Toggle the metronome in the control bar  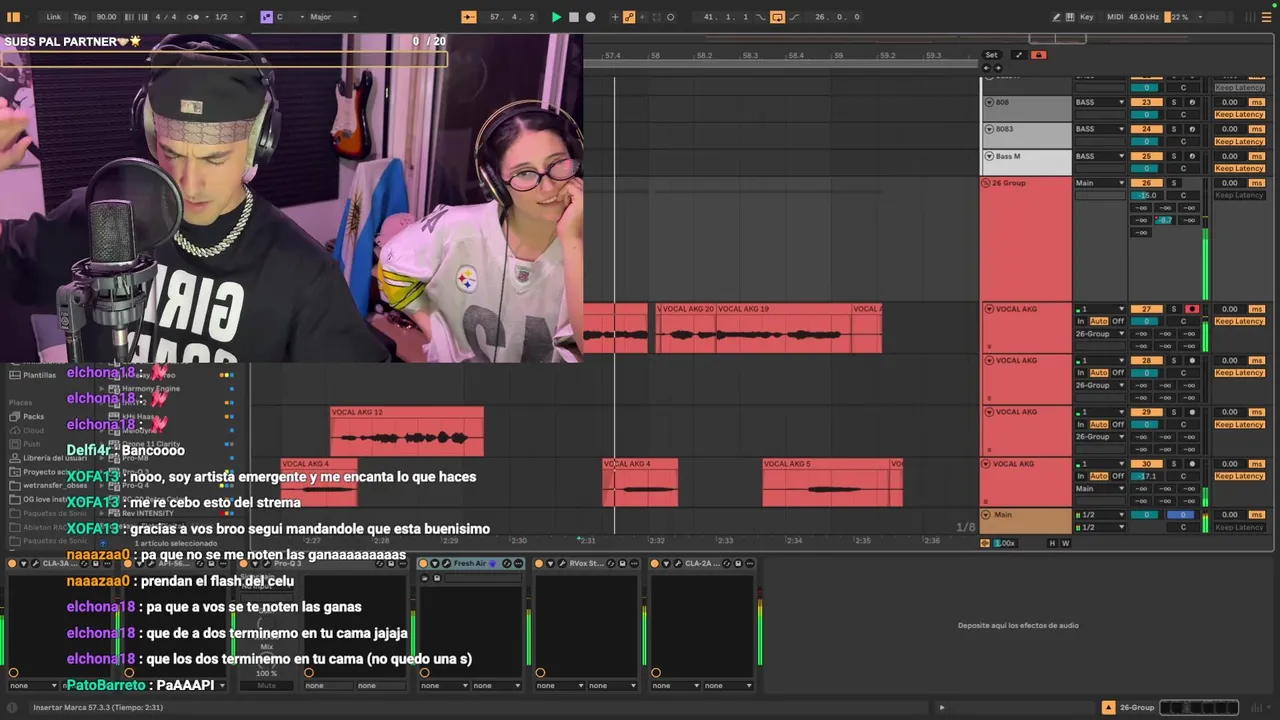(x=195, y=17)
